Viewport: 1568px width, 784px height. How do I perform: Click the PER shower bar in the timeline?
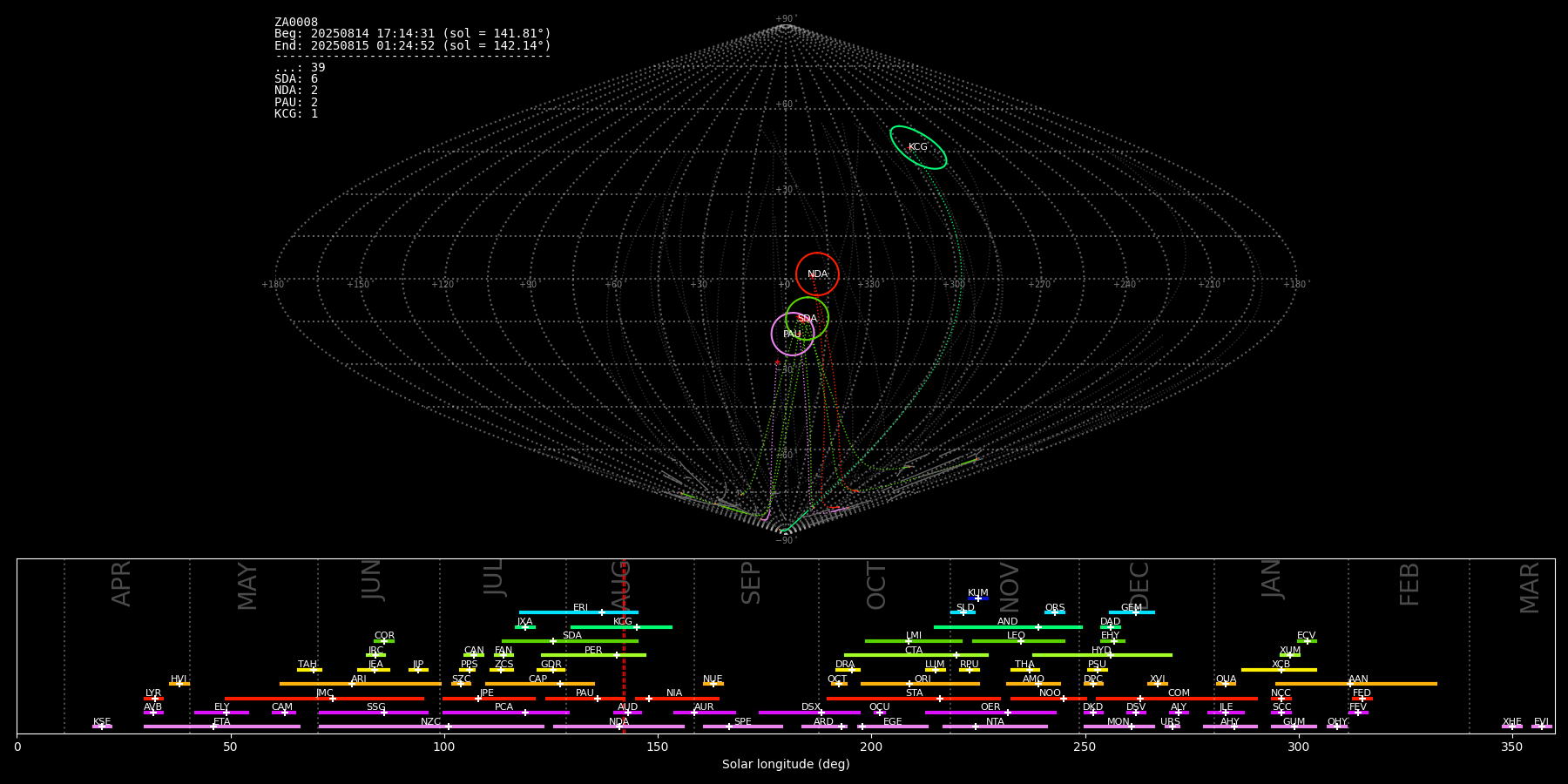593,655
